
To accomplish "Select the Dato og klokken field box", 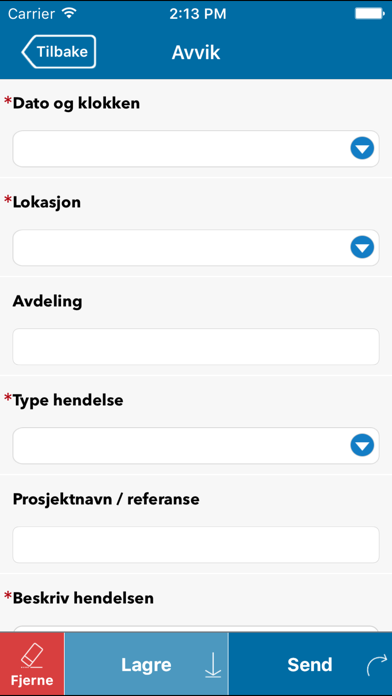I will [x=196, y=149].
